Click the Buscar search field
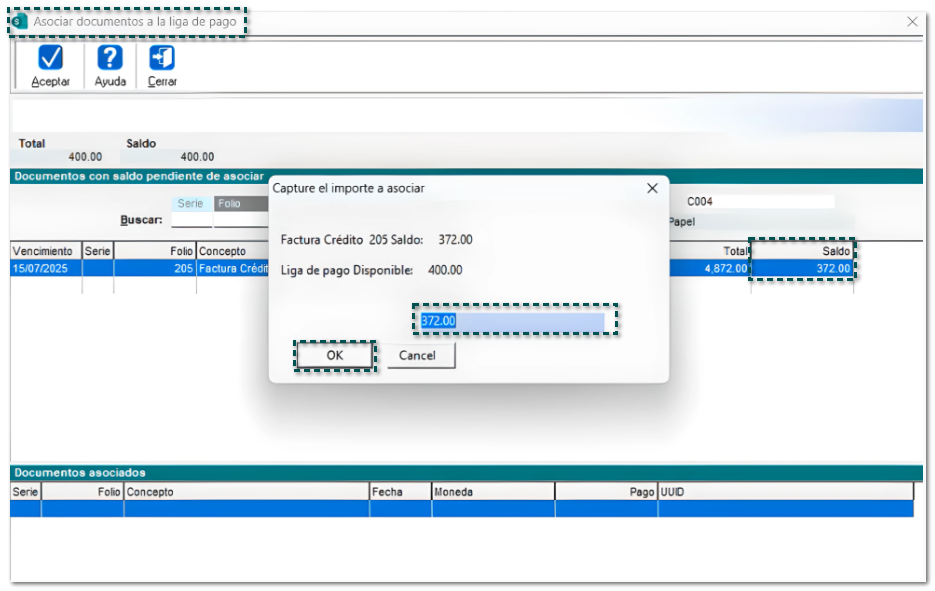The width and height of the screenshot is (935, 591). (191, 221)
